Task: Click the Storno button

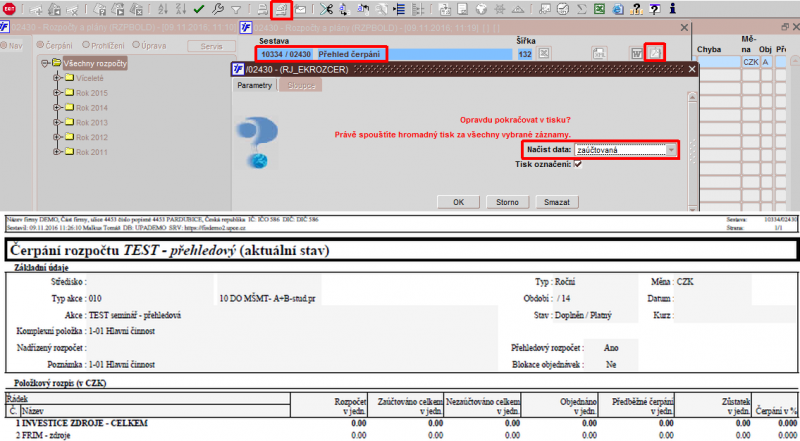Action: tap(507, 202)
